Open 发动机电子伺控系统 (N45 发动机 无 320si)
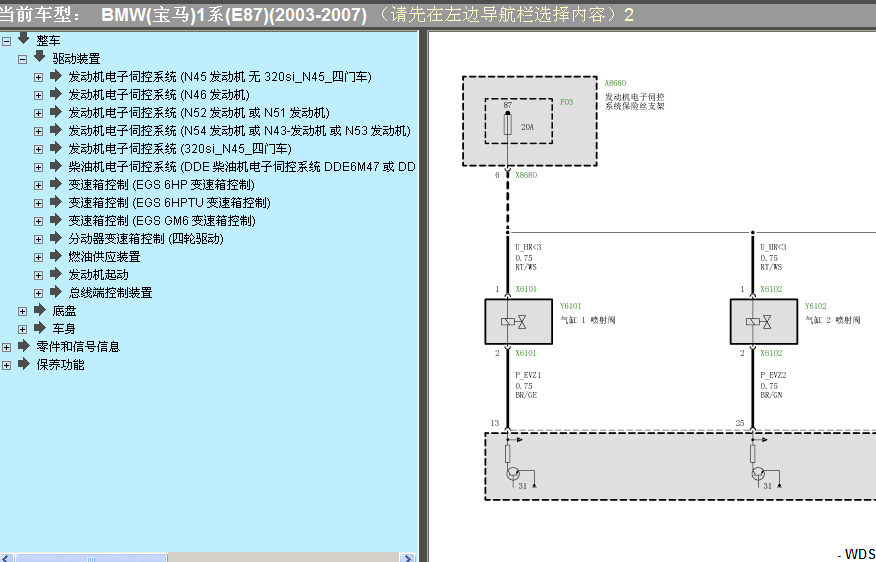The width and height of the screenshot is (876, 562). tap(220, 77)
